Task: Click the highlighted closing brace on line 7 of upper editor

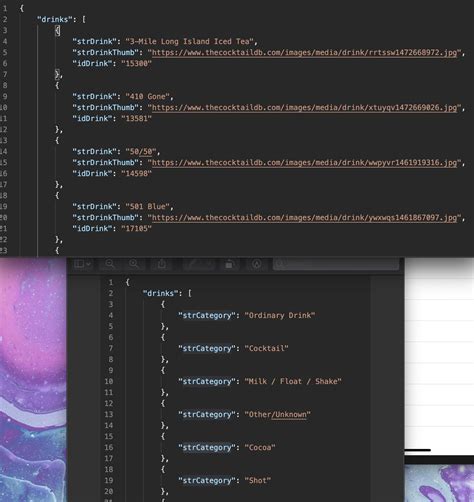Action: [57, 74]
